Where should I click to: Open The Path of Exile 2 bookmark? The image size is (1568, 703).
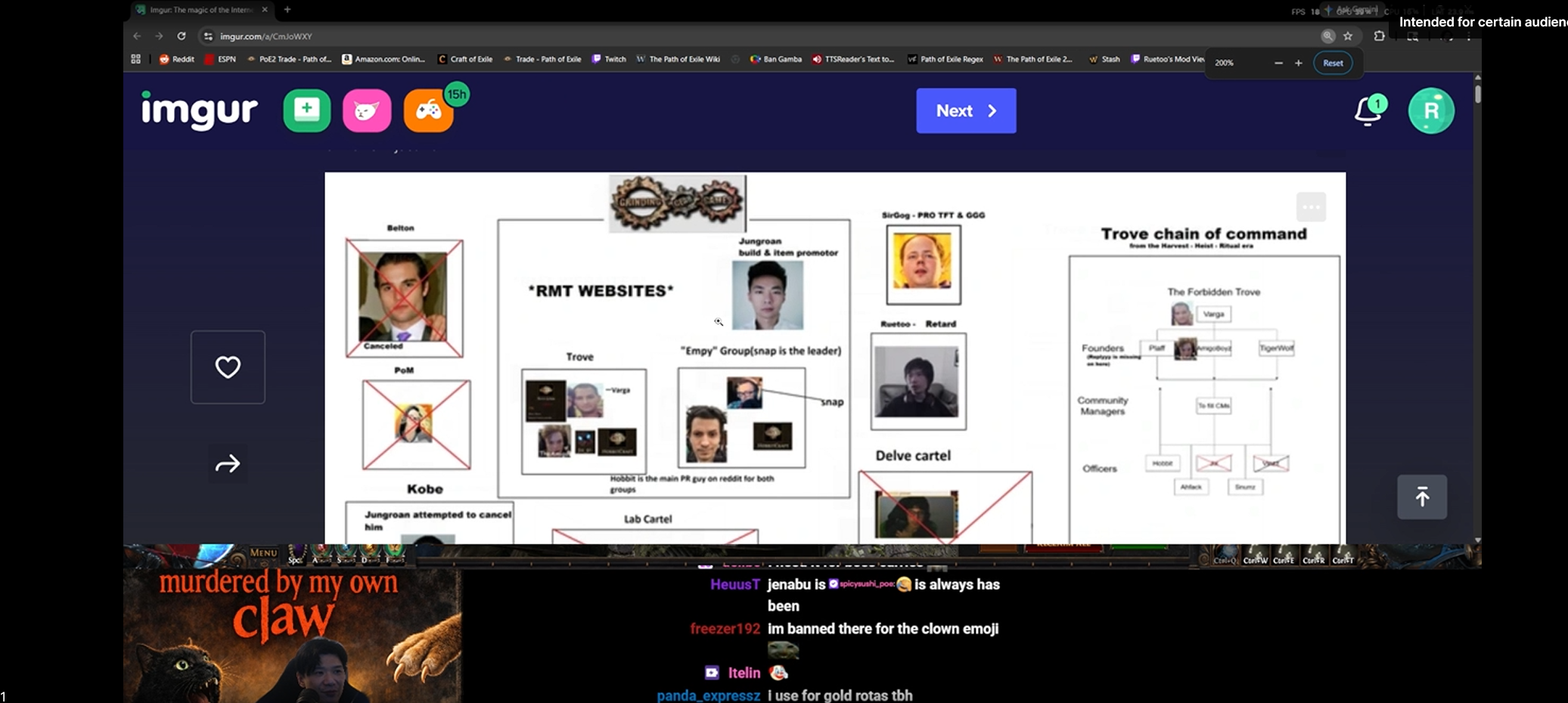tap(1033, 59)
